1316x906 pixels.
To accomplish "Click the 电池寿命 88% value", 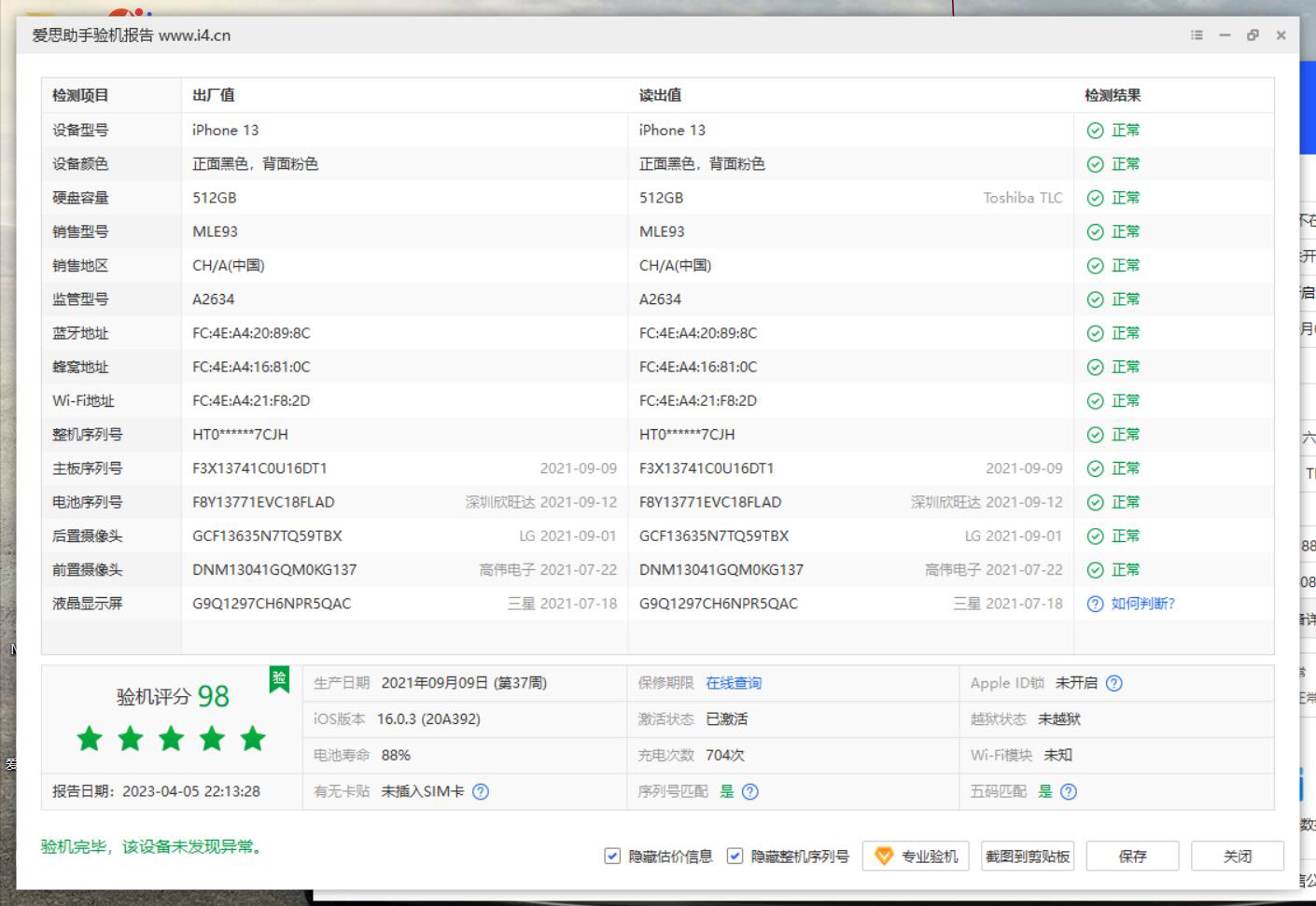I will 396,755.
